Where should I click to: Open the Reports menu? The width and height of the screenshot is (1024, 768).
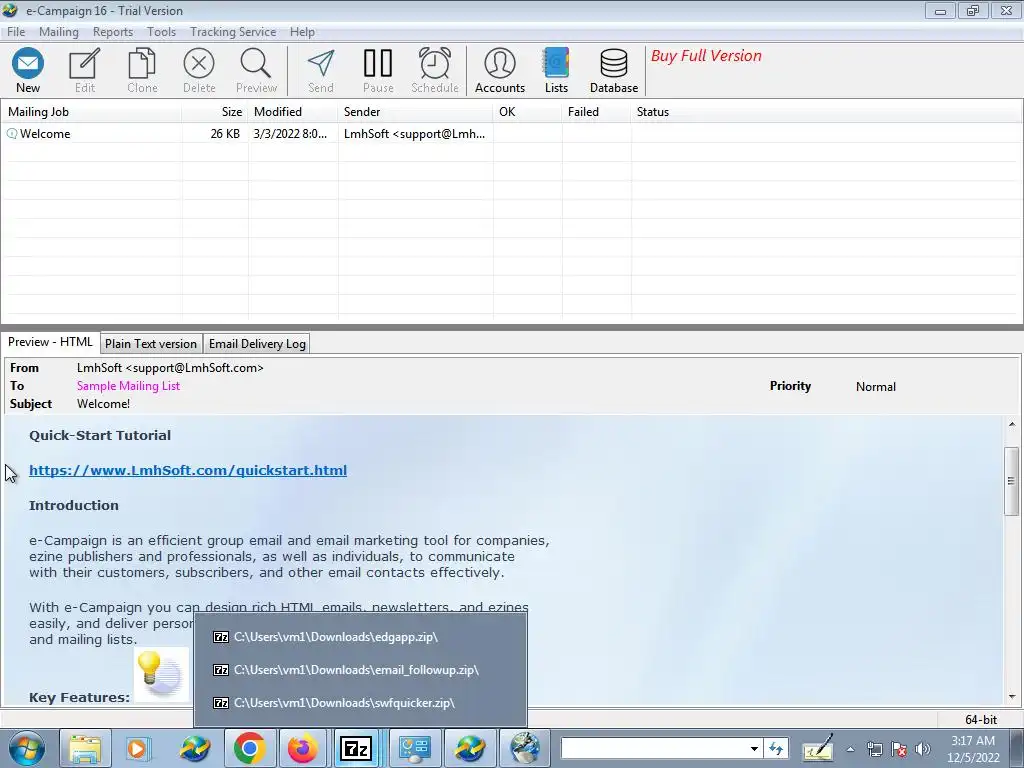(x=112, y=31)
